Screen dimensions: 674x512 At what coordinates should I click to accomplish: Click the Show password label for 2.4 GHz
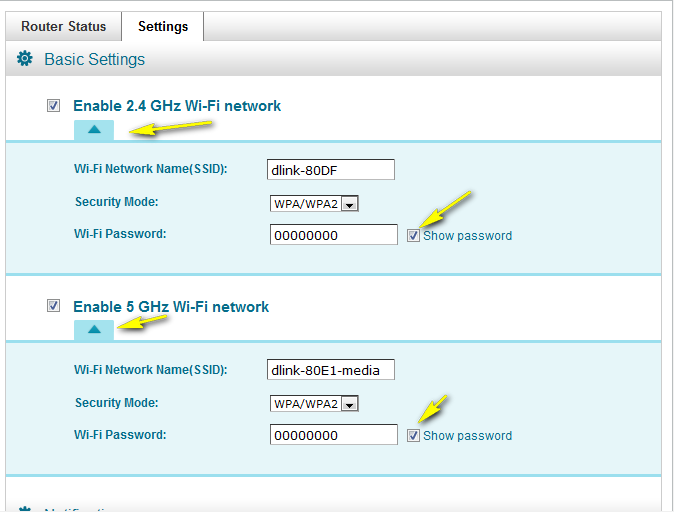tap(467, 236)
